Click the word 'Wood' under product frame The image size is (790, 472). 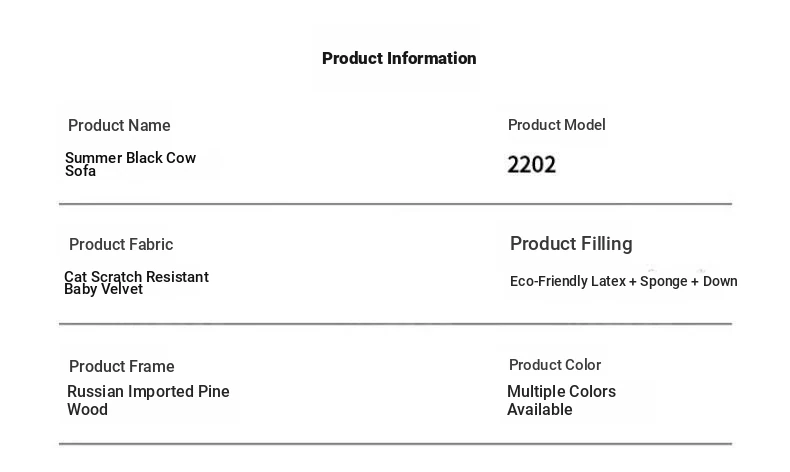pyautogui.click(x=87, y=410)
